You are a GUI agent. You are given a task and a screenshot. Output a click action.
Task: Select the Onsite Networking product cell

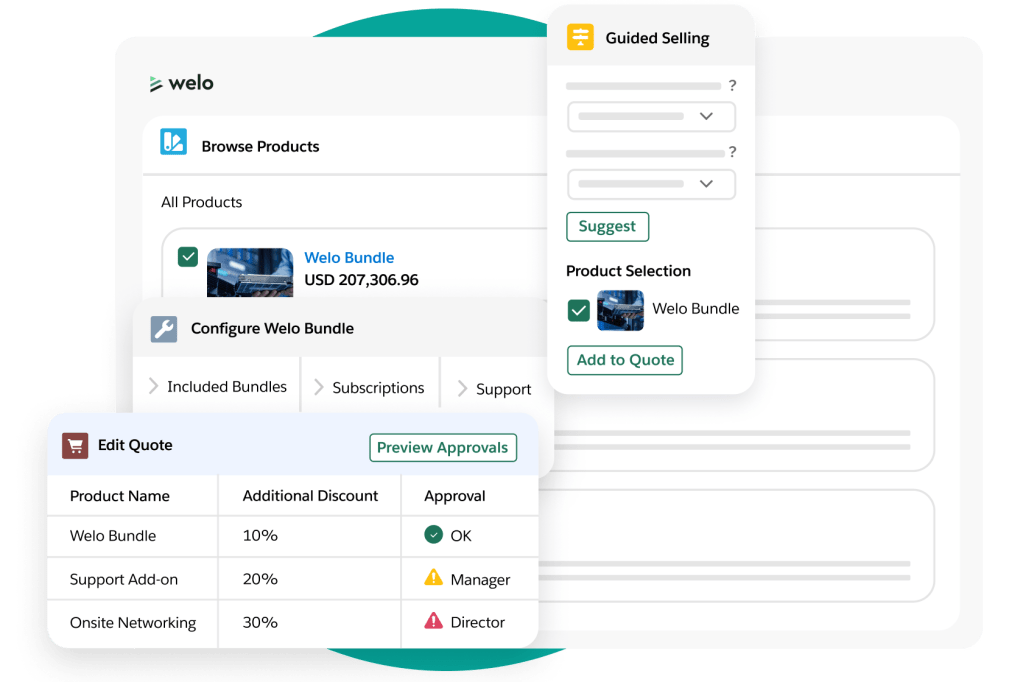(x=133, y=623)
